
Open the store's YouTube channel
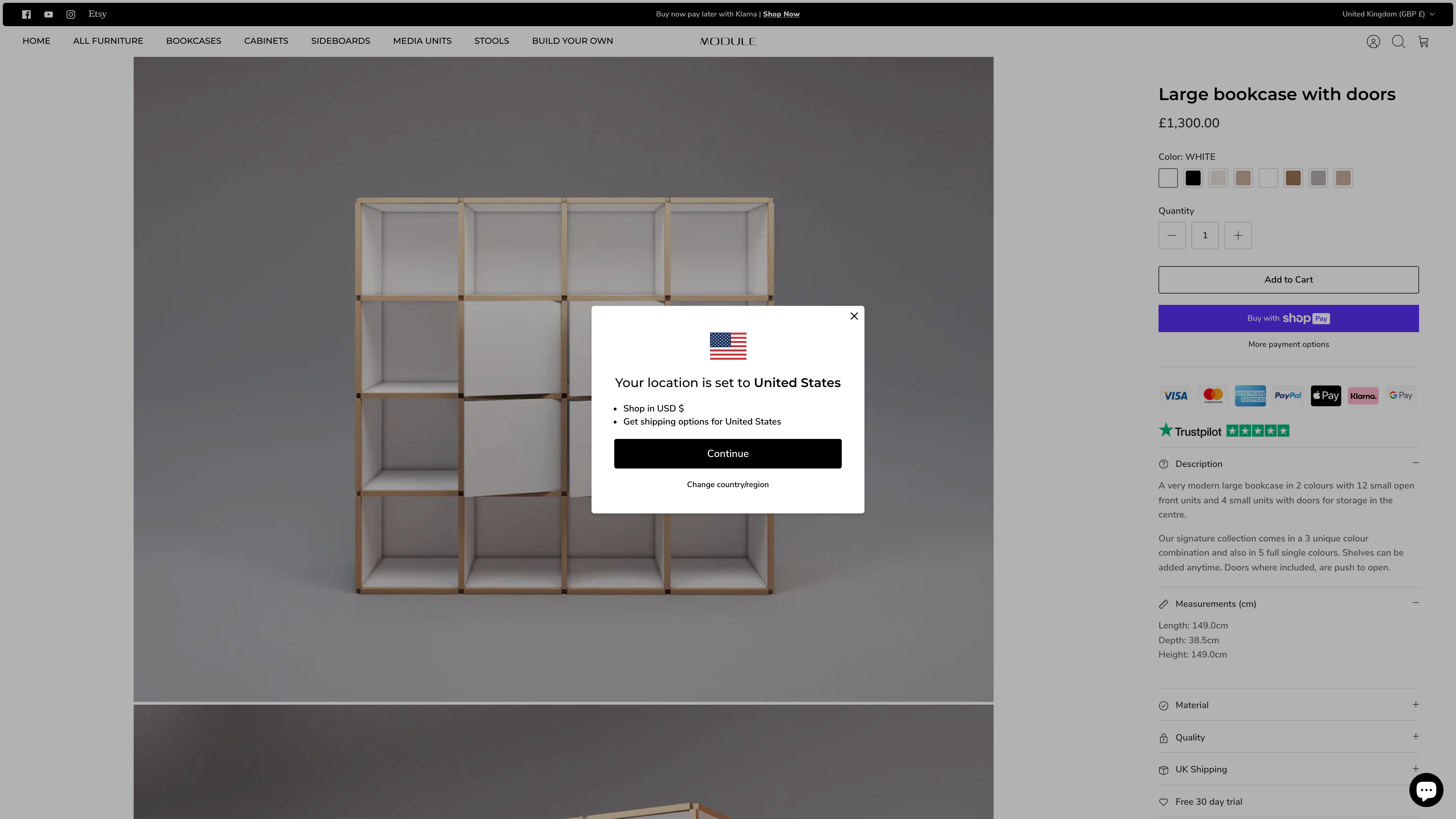48,14
